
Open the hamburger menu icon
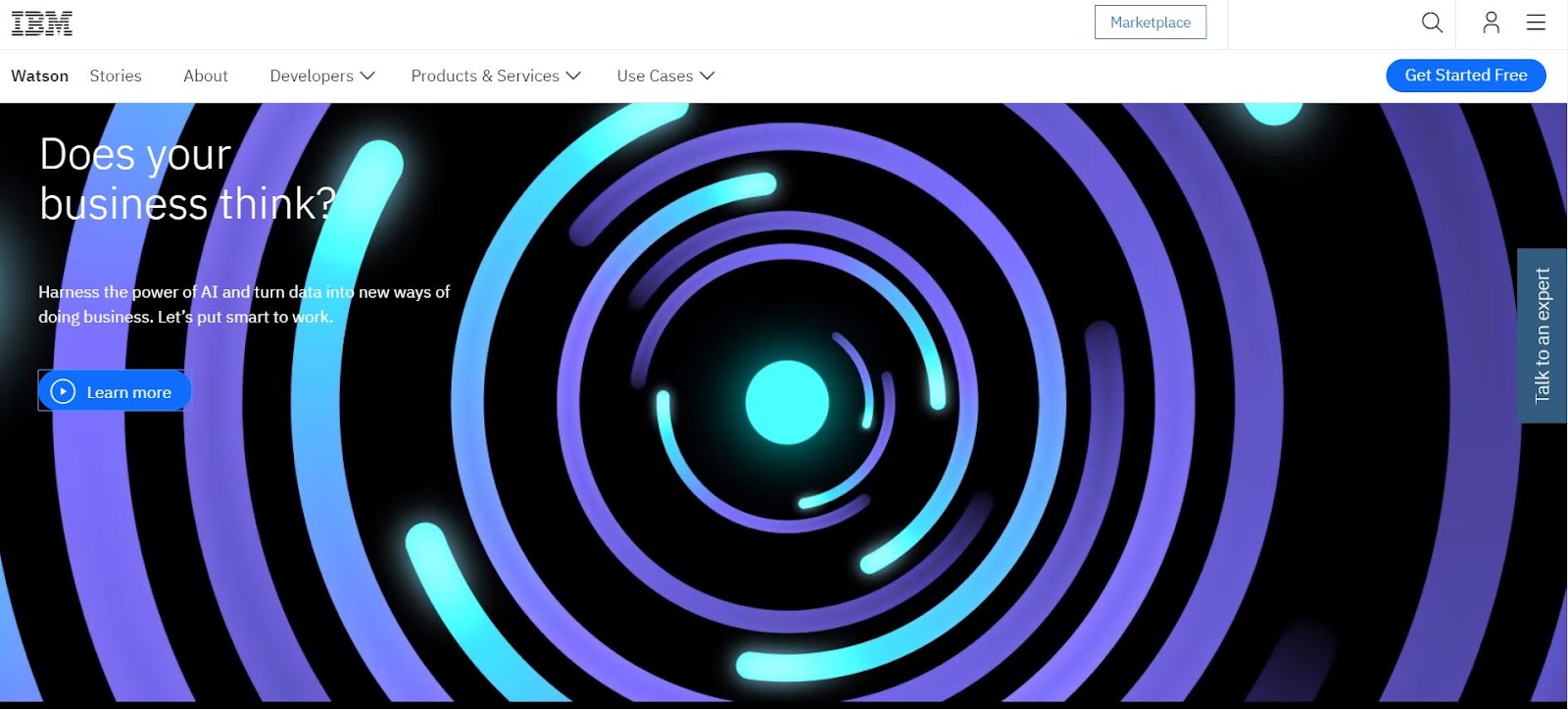click(x=1536, y=23)
